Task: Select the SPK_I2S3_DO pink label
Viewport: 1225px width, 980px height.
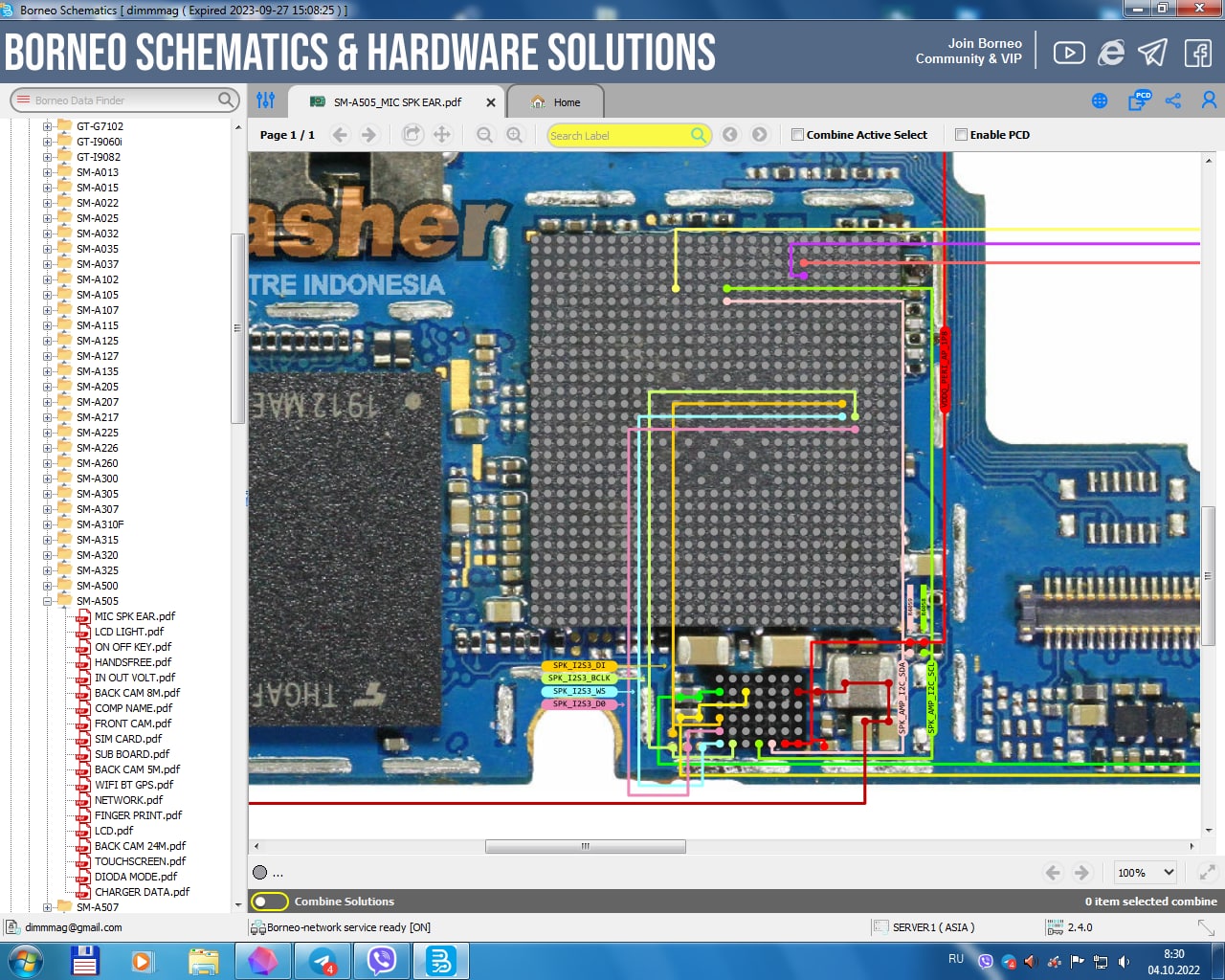Action: pos(579,703)
